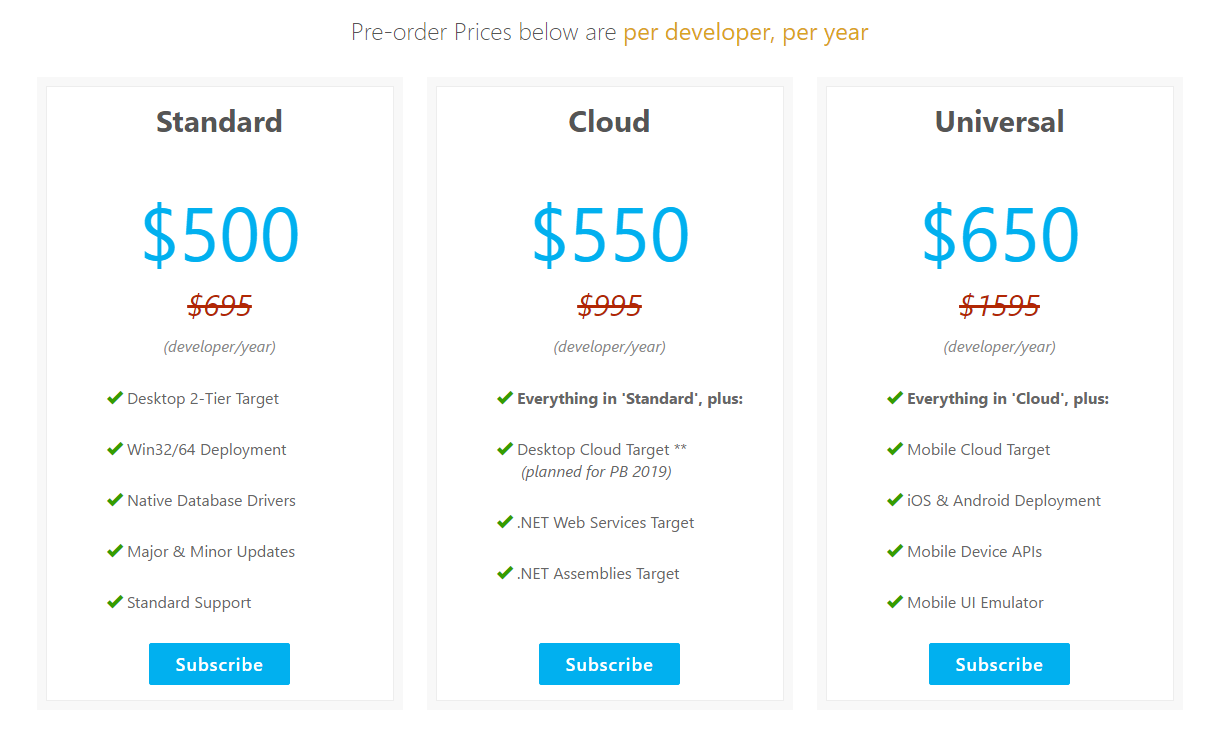Subscribe to the Standard plan
This screenshot has height=733, width=1205.
tap(219, 664)
